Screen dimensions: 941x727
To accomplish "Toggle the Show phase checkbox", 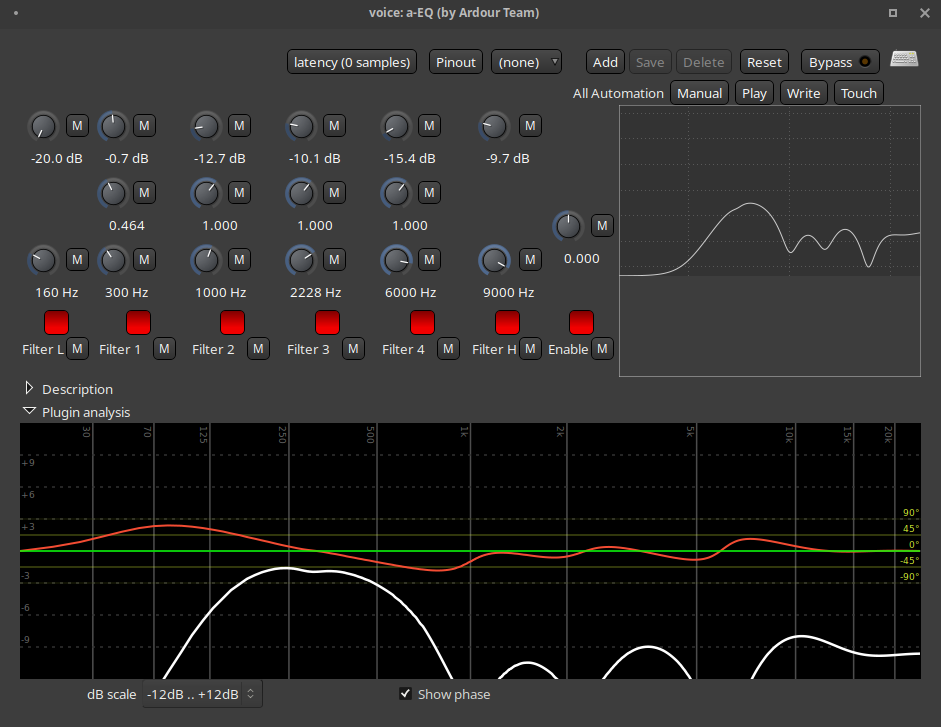I will (x=406, y=694).
